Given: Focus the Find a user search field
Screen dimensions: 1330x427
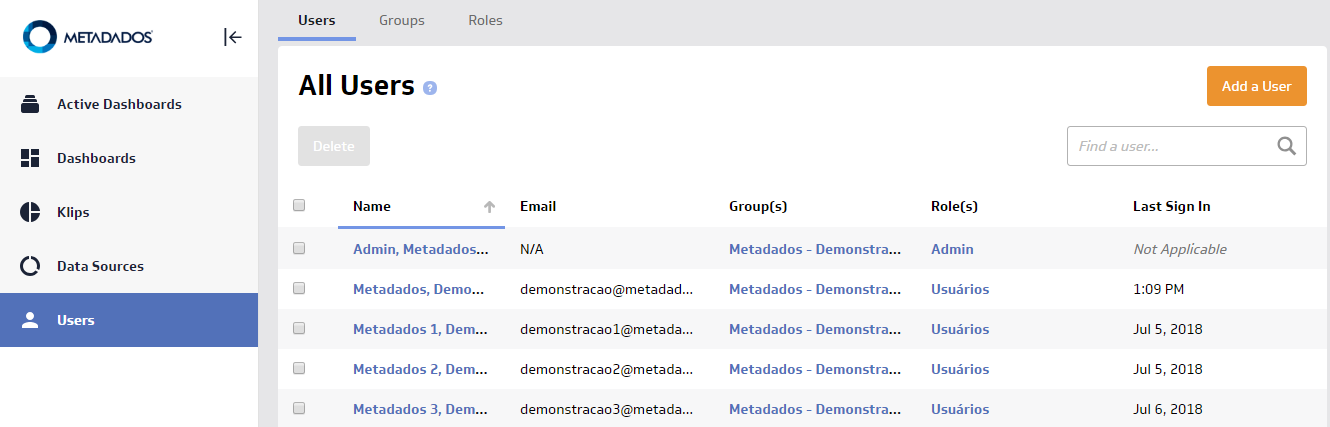Looking at the screenshot, I should [1170, 146].
